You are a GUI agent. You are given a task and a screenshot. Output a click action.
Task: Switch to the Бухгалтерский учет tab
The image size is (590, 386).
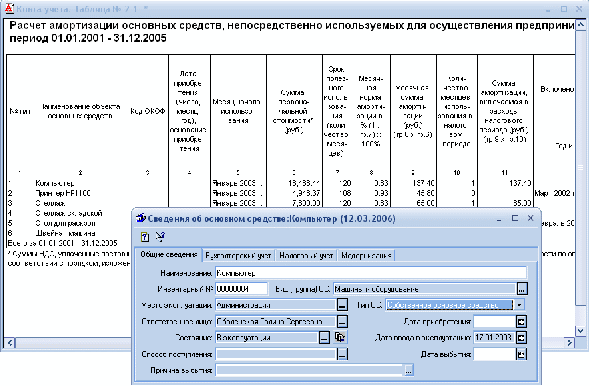pyautogui.click(x=238, y=256)
